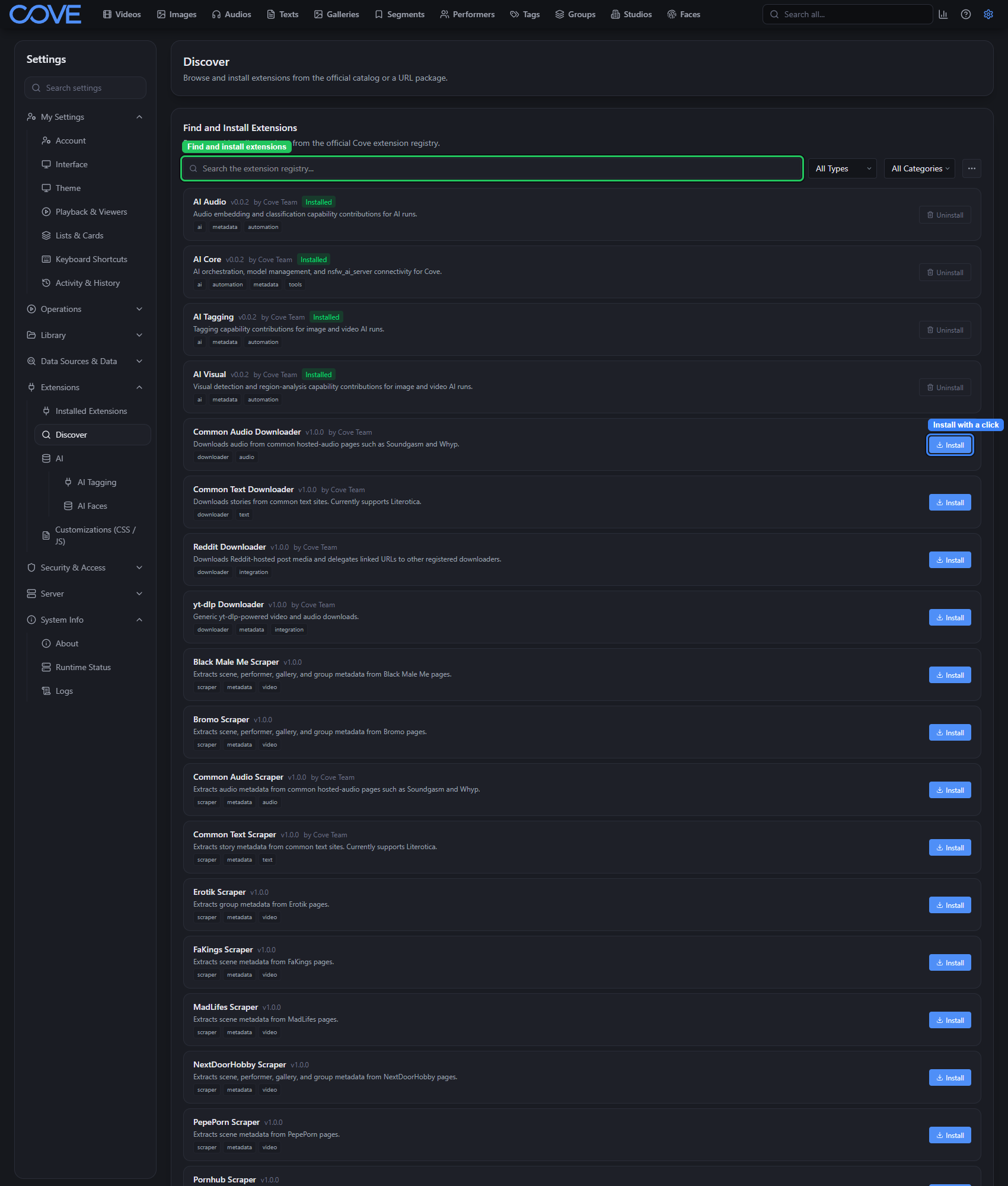1008x1186 pixels.
Task: Install the Reddit Downloader extension
Action: 950,560
